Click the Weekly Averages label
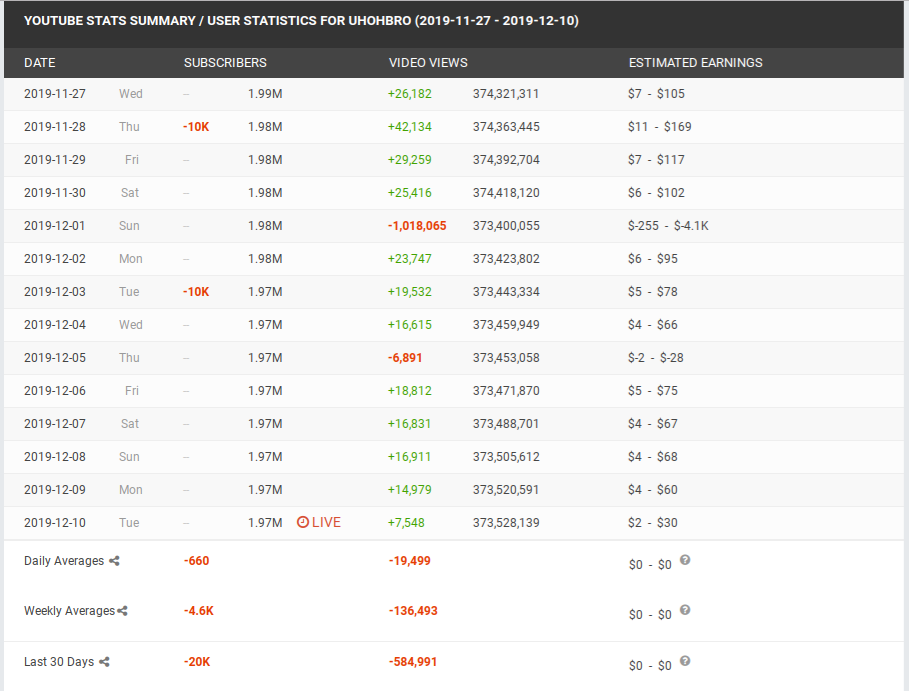This screenshot has width=909, height=691. 70,611
